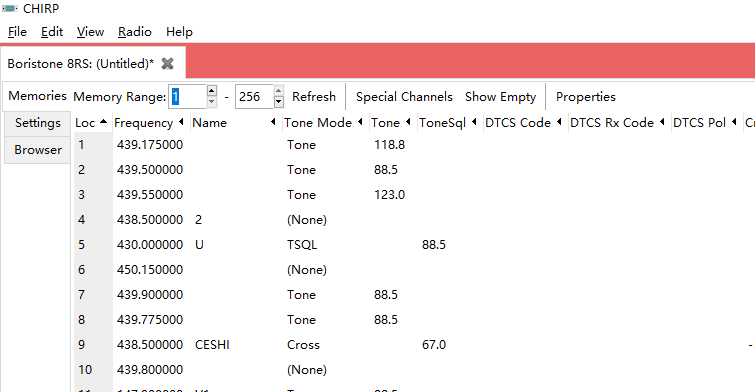
Task: Select frequency 439.500000 cell
Action: click(150, 170)
